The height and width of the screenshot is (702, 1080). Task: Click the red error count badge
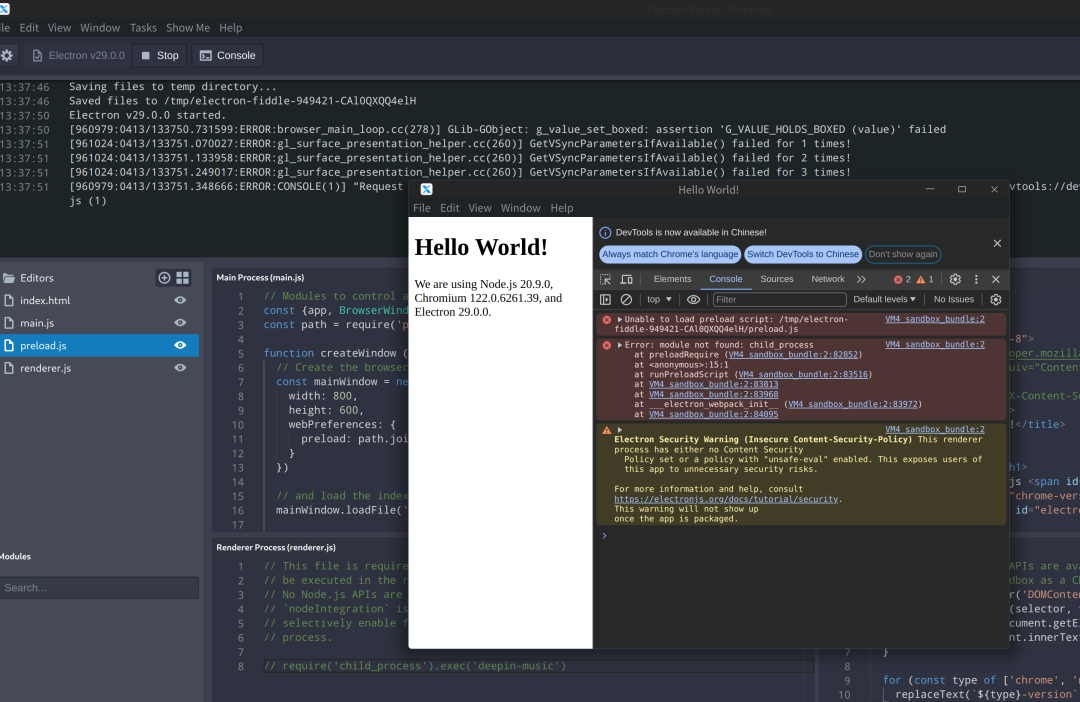click(902, 279)
